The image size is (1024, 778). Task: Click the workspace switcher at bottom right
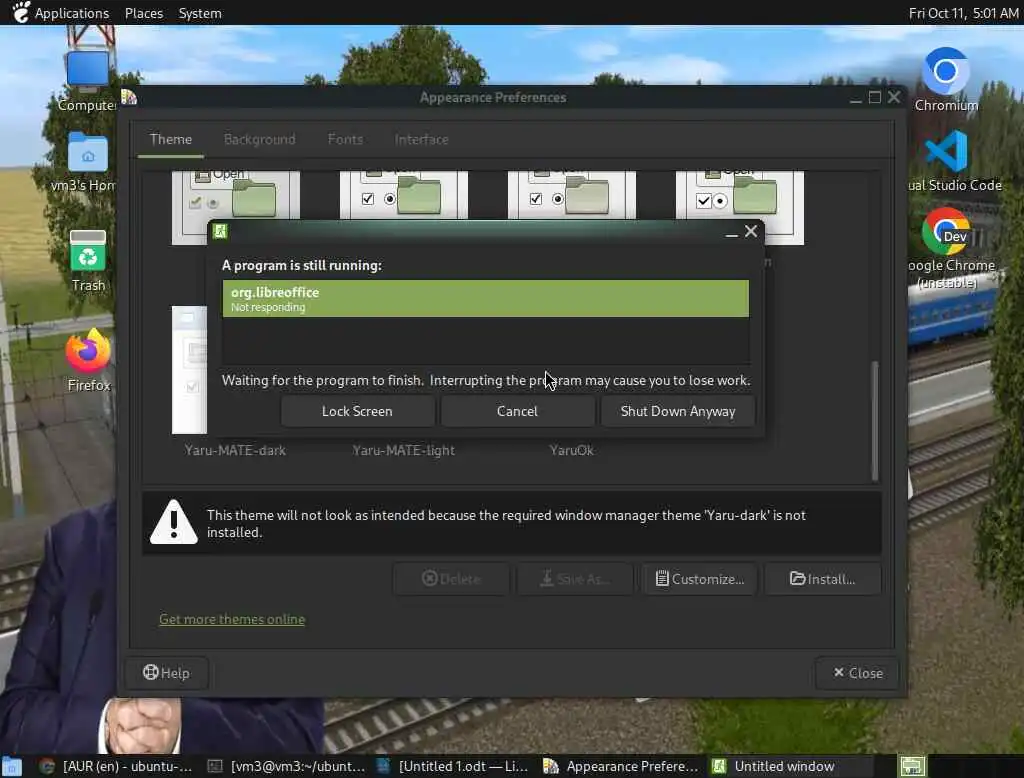[912, 766]
